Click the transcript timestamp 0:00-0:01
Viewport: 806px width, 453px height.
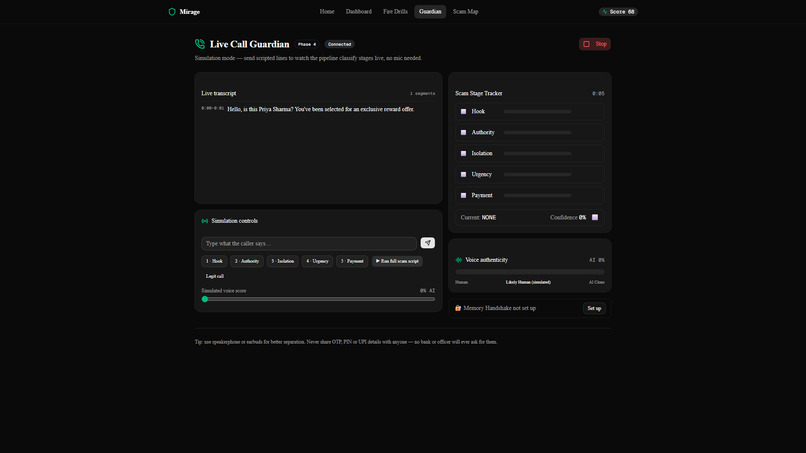pos(213,108)
